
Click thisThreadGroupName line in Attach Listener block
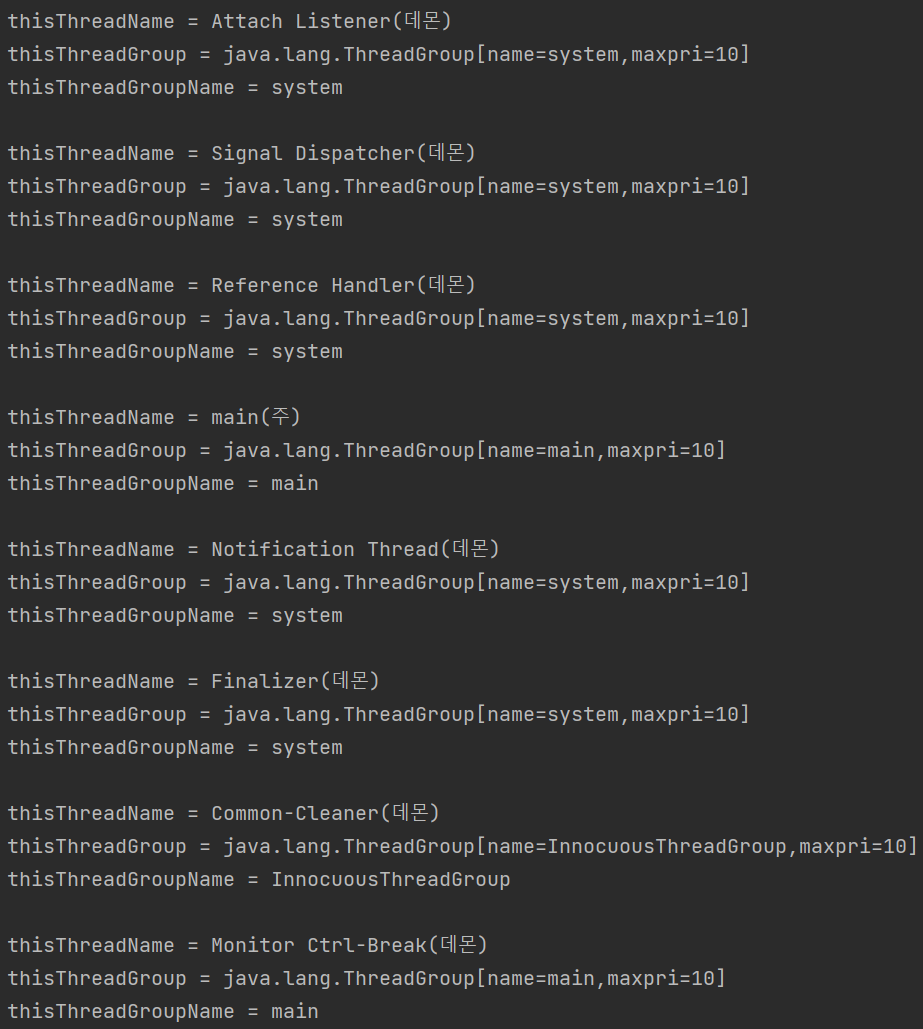tap(175, 87)
